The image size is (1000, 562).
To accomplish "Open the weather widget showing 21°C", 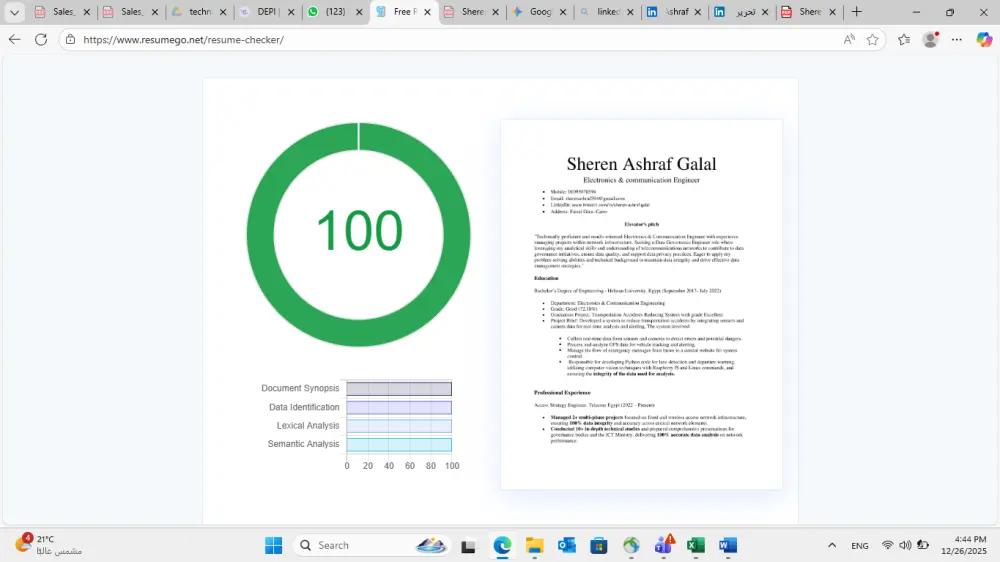I will (x=49, y=545).
